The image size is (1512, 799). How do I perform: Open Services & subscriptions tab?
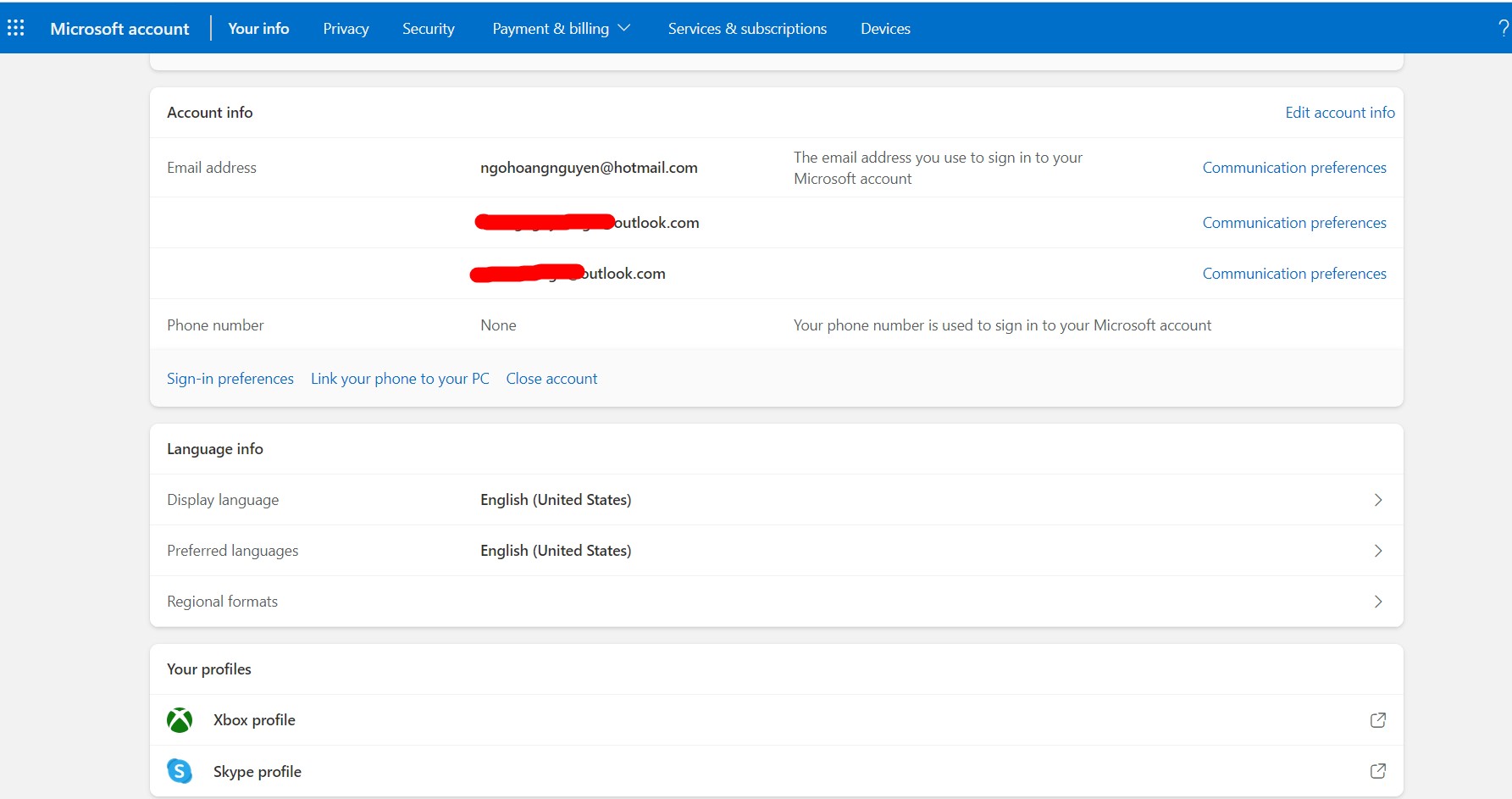[x=747, y=28]
